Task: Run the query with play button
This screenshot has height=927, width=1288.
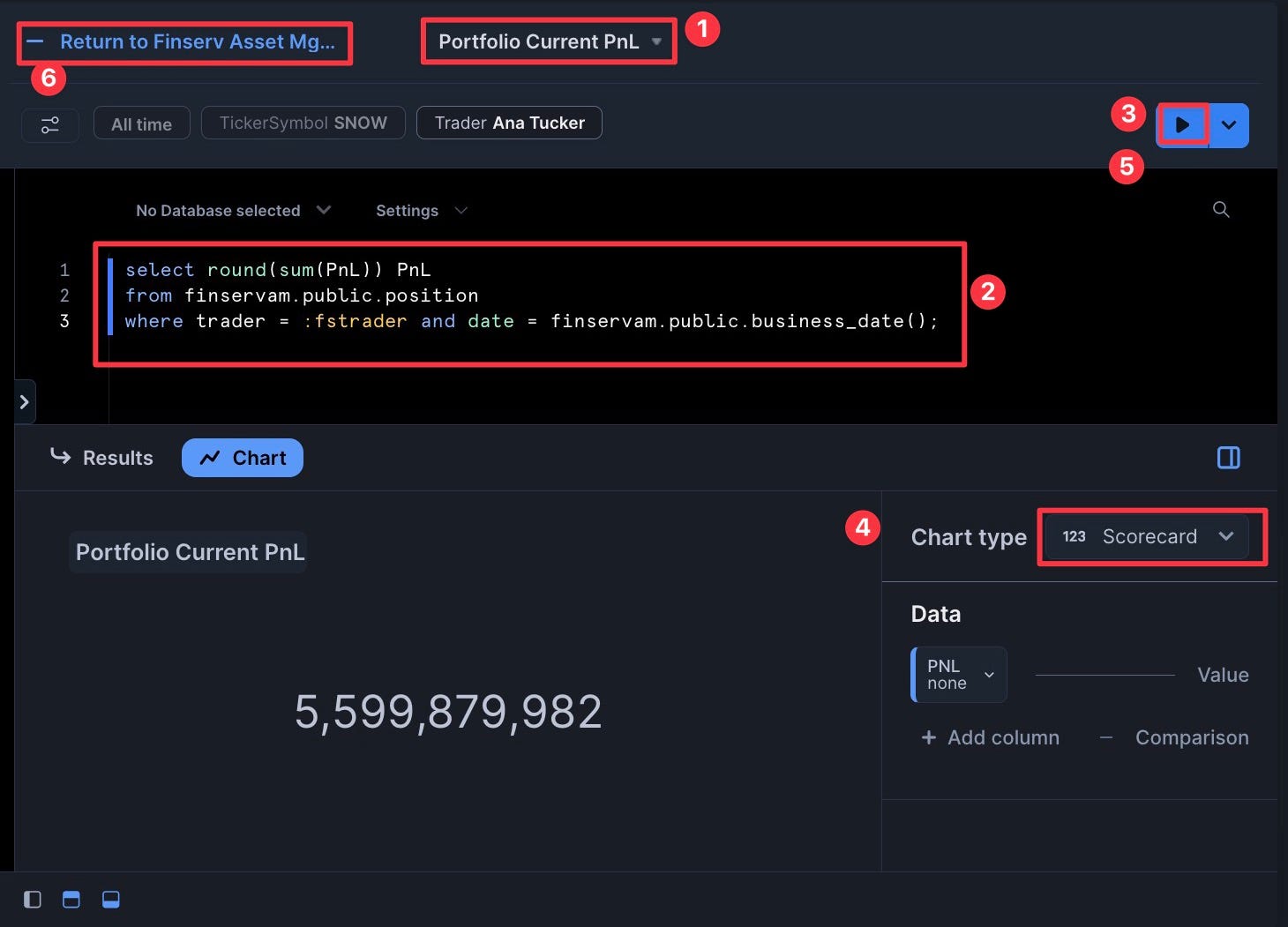Action: [x=1182, y=125]
